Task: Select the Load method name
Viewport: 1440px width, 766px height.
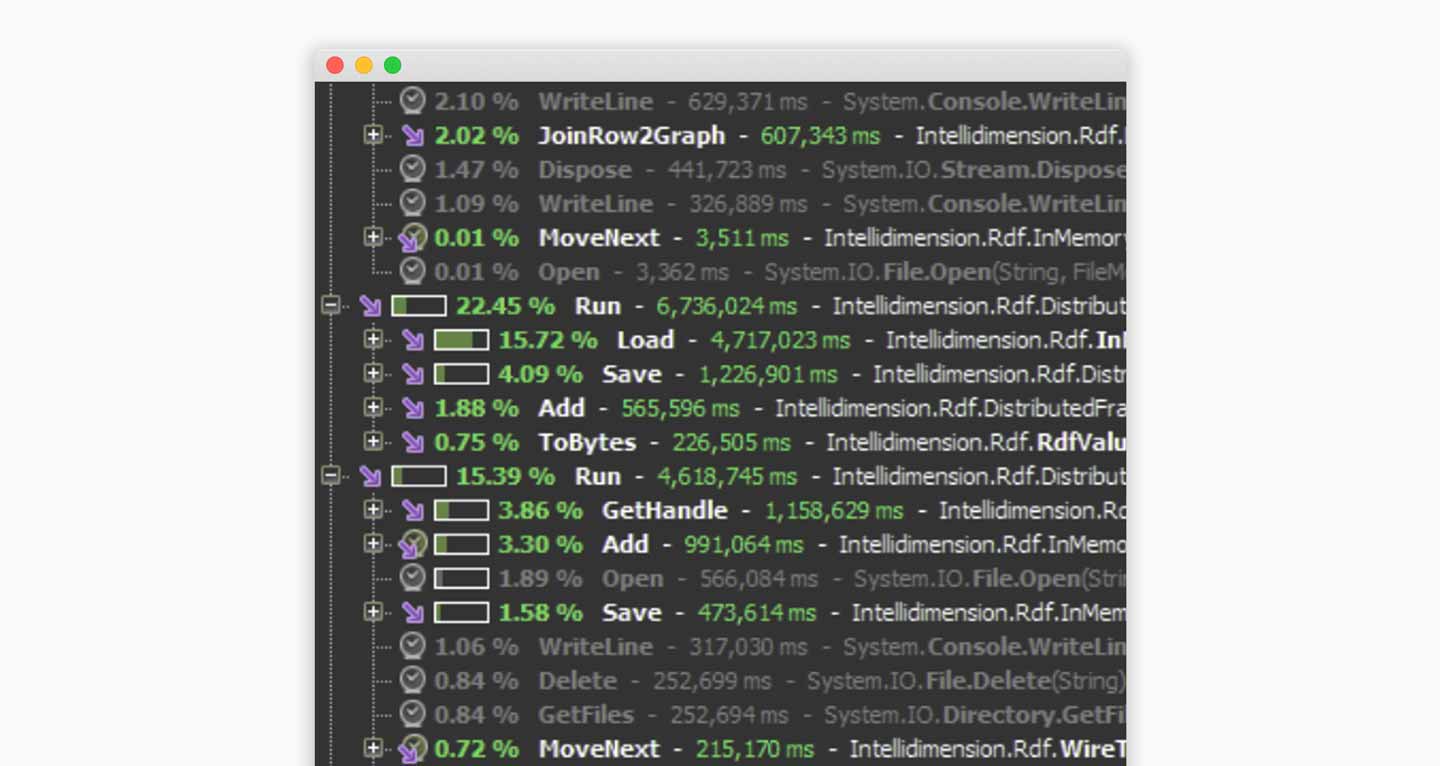Action: pyautogui.click(x=645, y=340)
